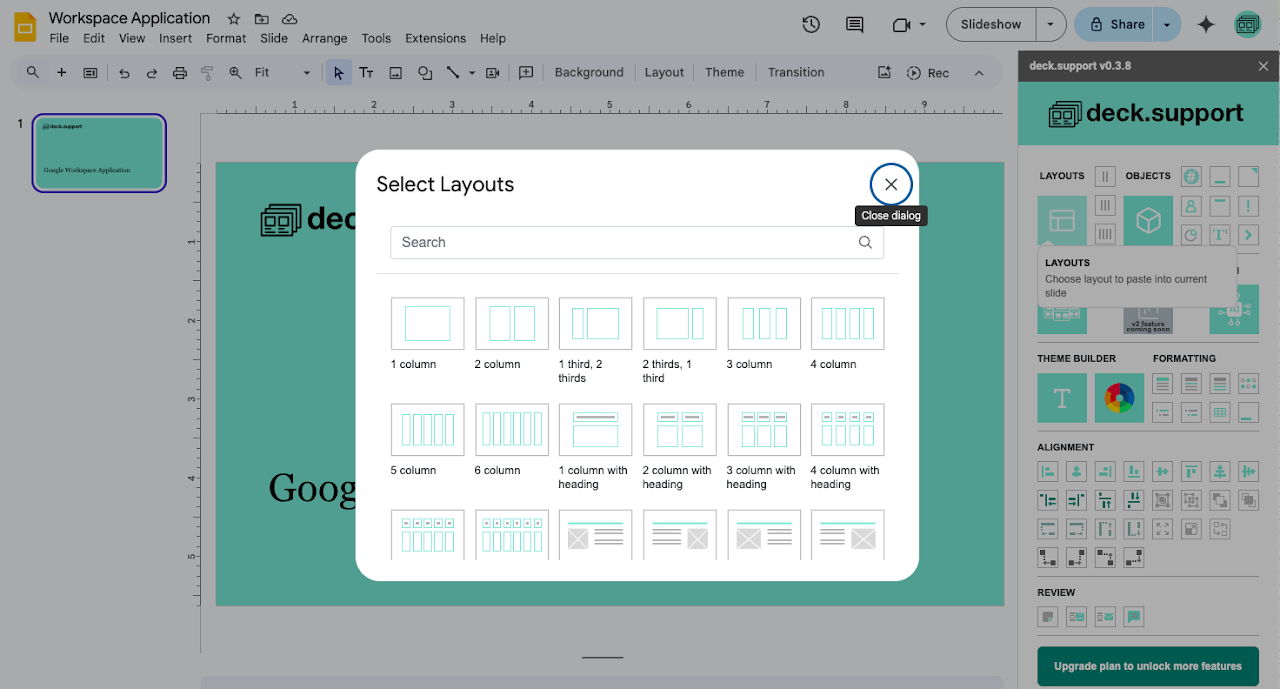Click the magnifier icon in layout search

click(865, 242)
